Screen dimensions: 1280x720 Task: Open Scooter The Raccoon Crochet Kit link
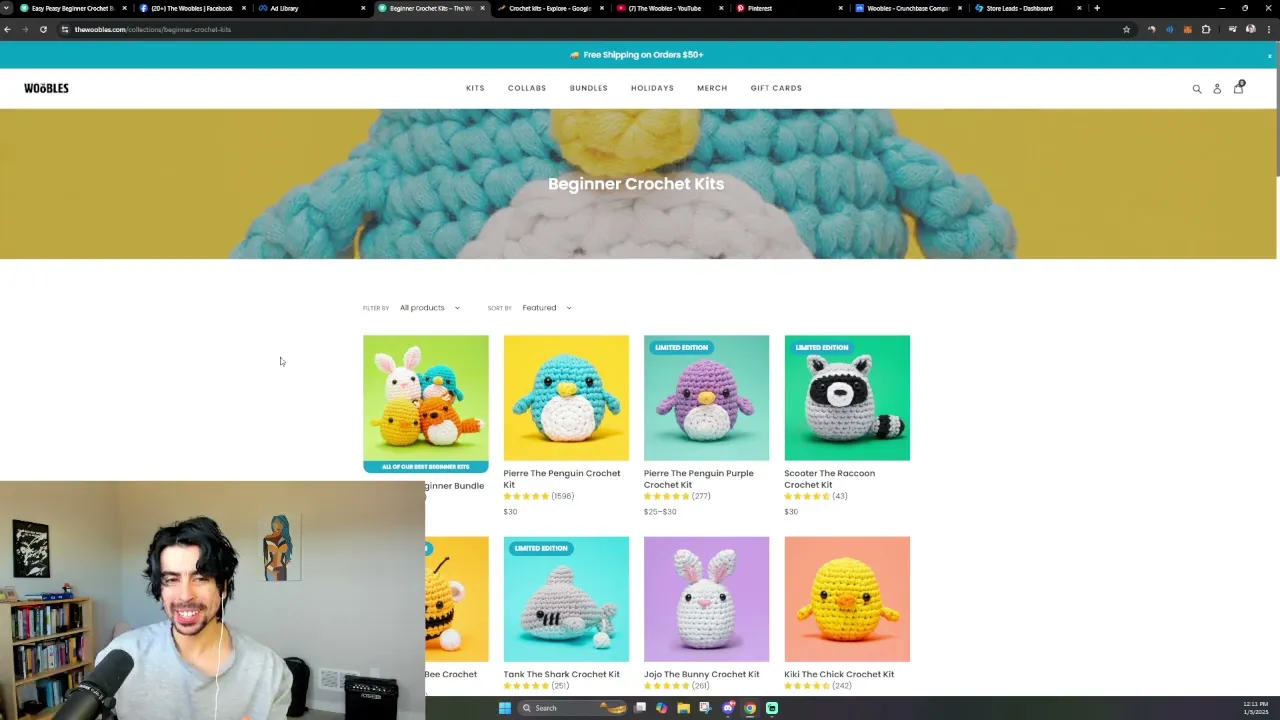829,479
